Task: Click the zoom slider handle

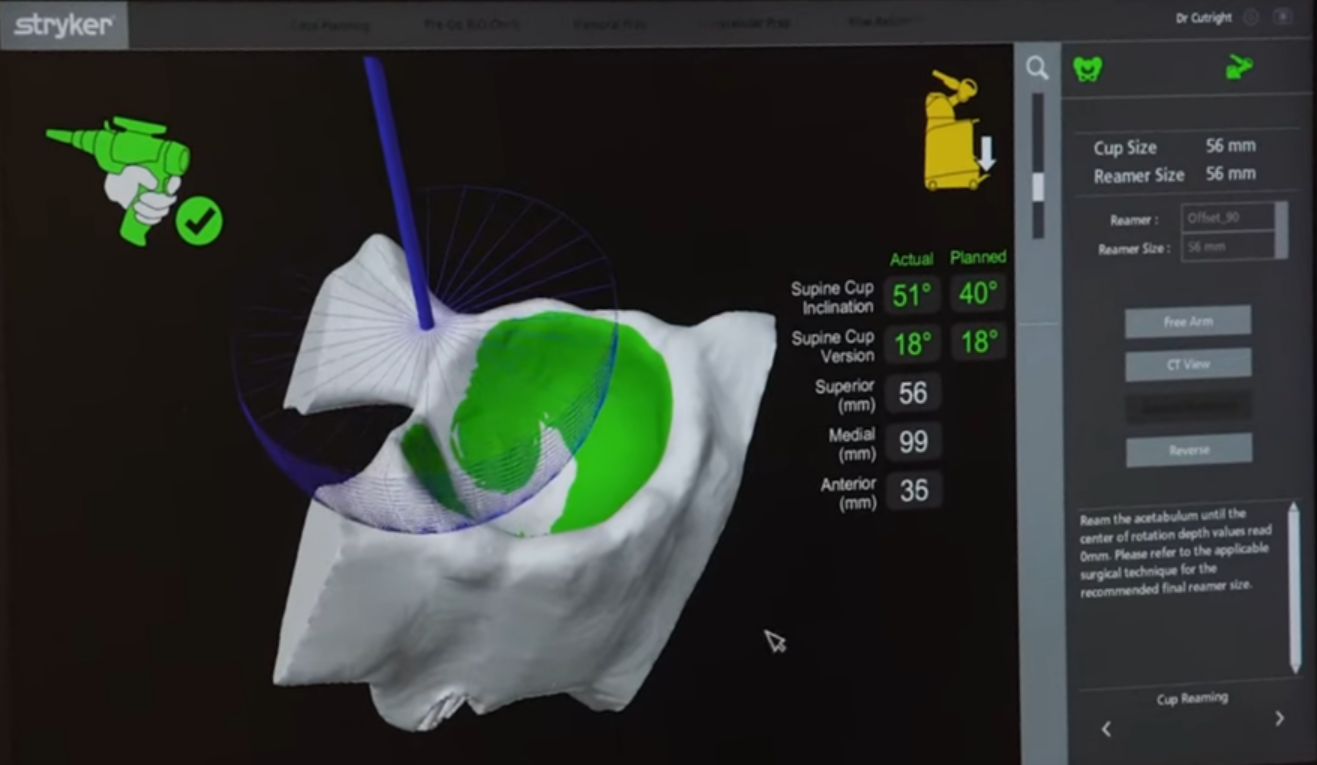Action: click(x=1038, y=187)
